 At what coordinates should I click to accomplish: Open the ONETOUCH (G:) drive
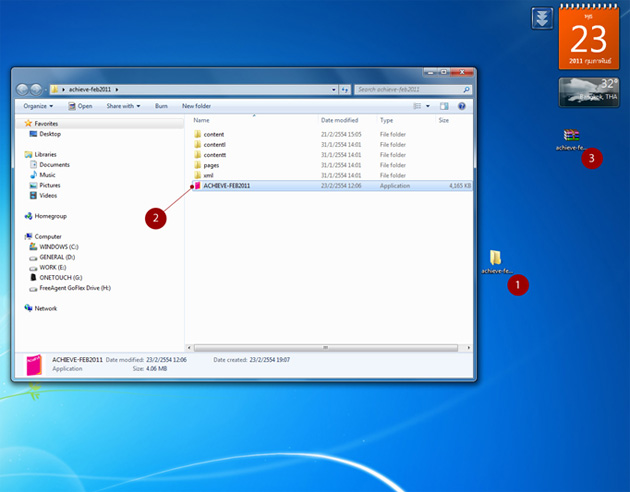pos(60,278)
